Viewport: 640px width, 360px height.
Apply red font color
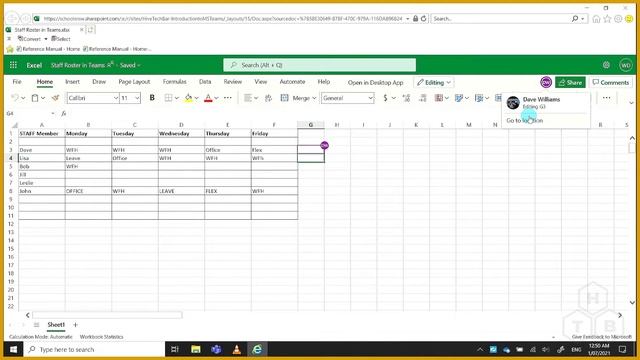click(208, 98)
